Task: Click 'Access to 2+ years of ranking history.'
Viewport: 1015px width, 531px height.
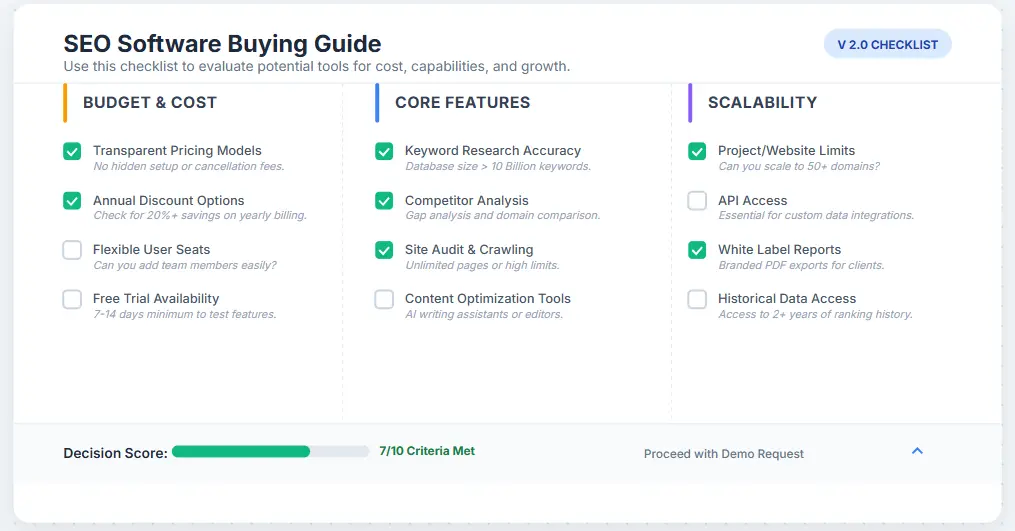Action: pyautogui.click(x=815, y=314)
